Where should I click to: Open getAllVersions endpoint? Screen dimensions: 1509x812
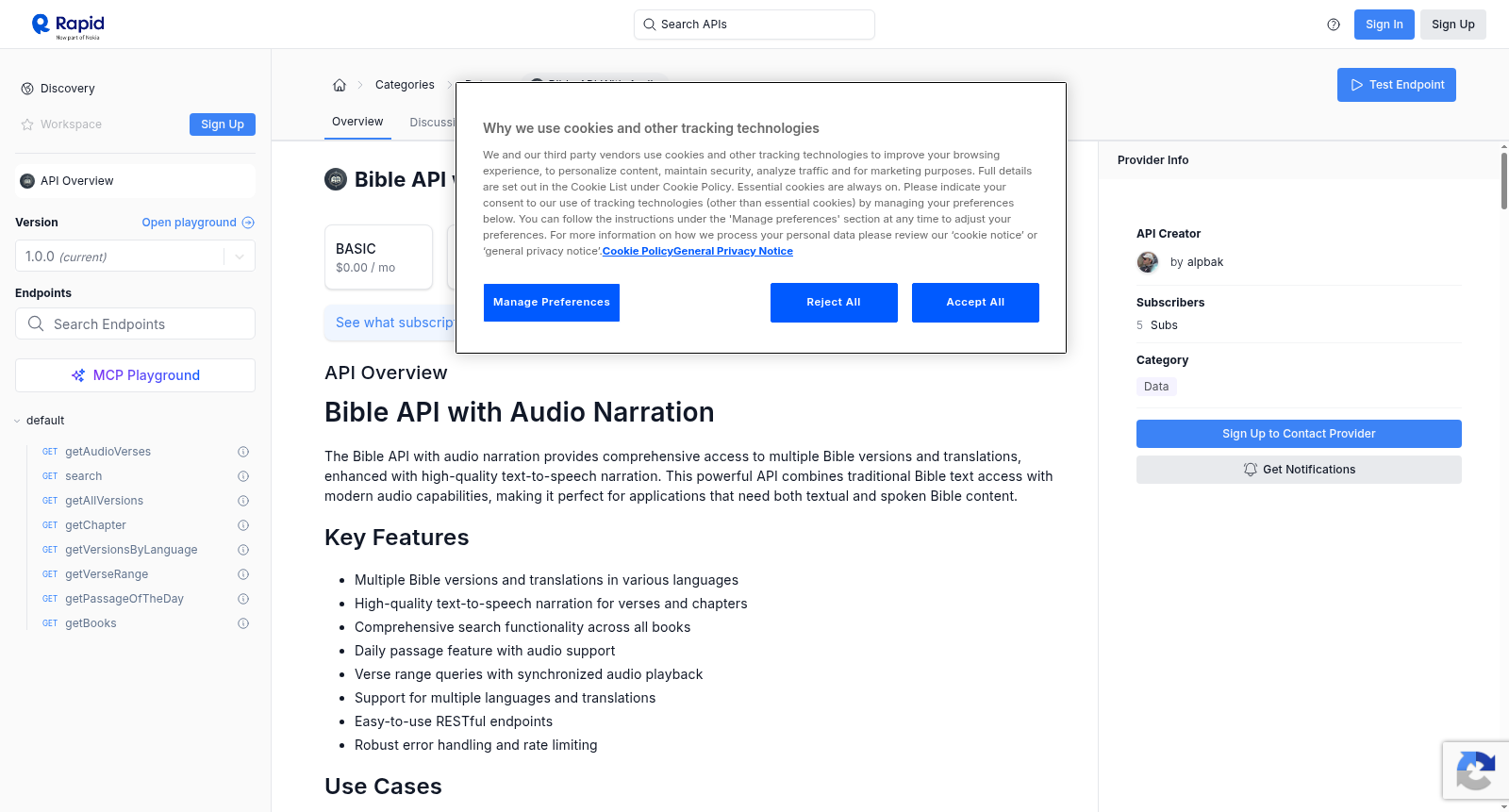[x=104, y=501]
